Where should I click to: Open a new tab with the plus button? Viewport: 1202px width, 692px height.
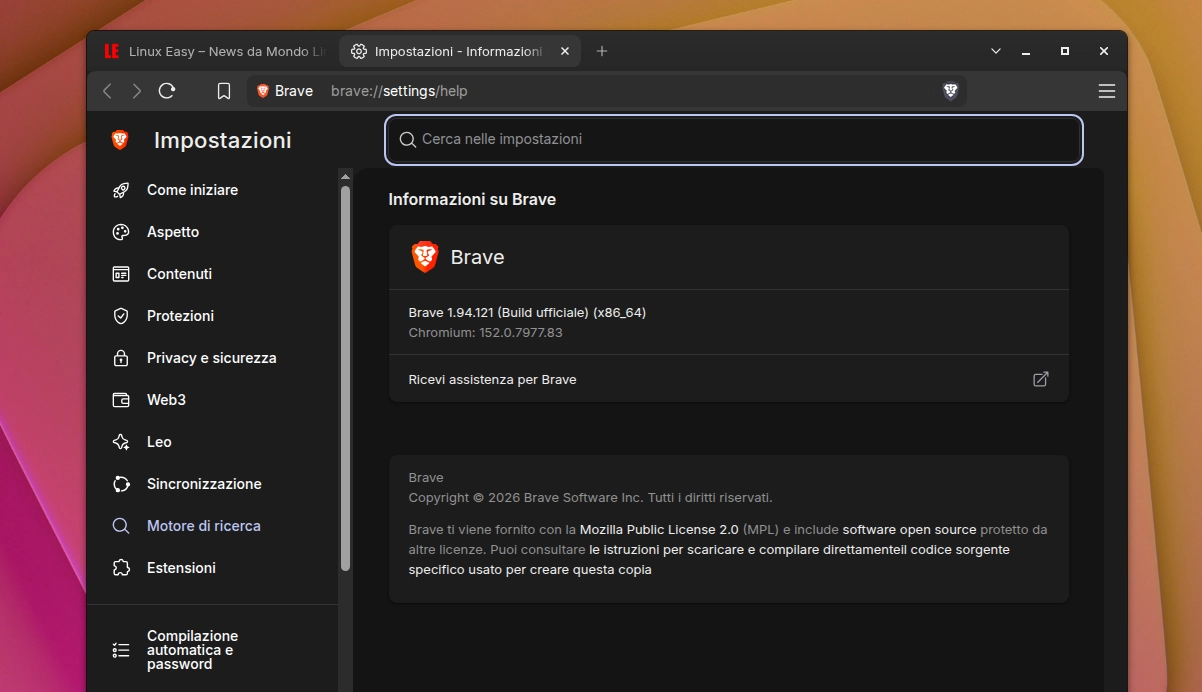coord(602,51)
